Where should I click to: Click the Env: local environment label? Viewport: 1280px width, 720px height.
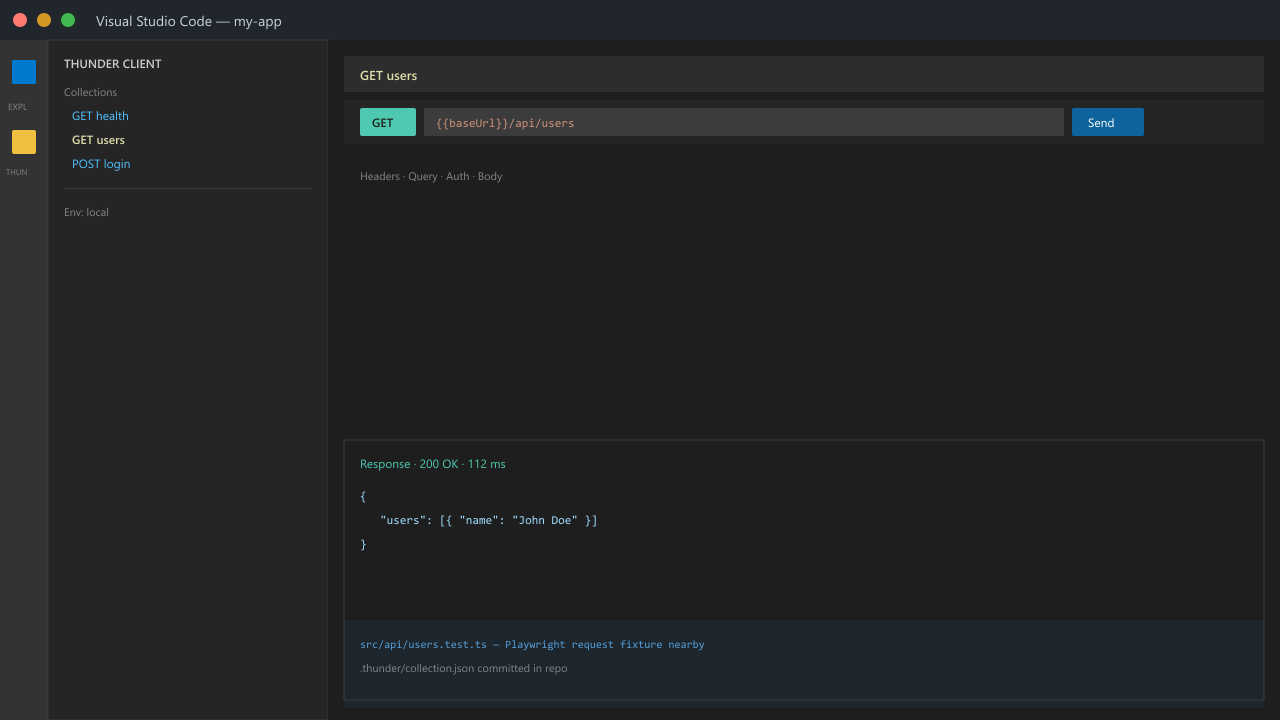click(x=86, y=212)
